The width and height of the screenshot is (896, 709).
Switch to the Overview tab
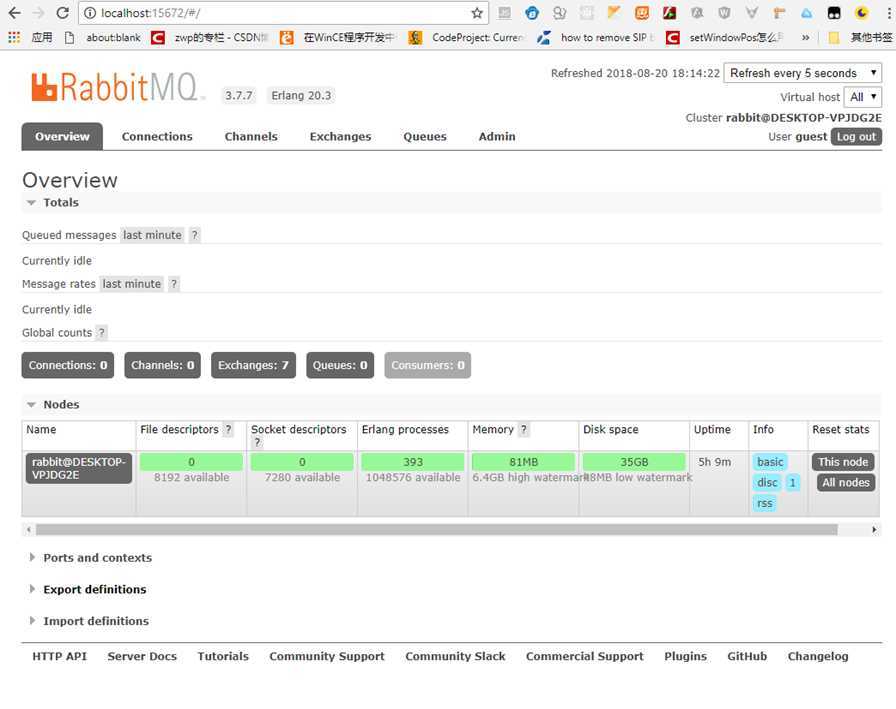pos(62,137)
